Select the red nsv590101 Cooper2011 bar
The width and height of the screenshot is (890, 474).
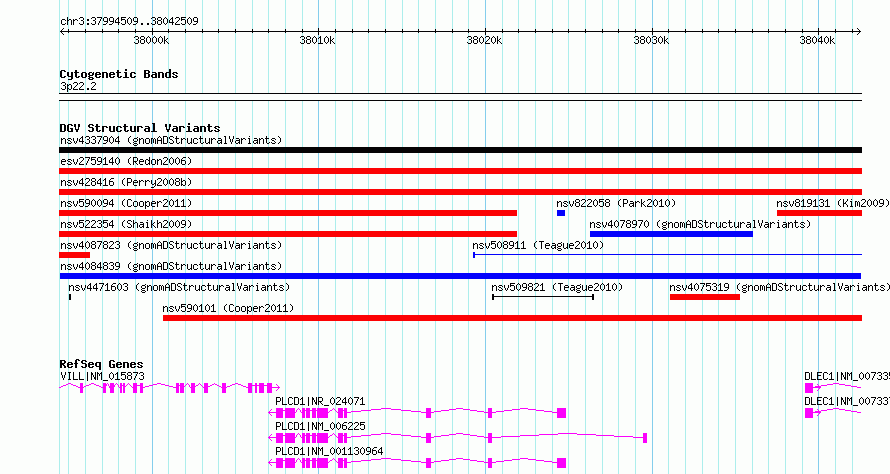click(x=512, y=318)
